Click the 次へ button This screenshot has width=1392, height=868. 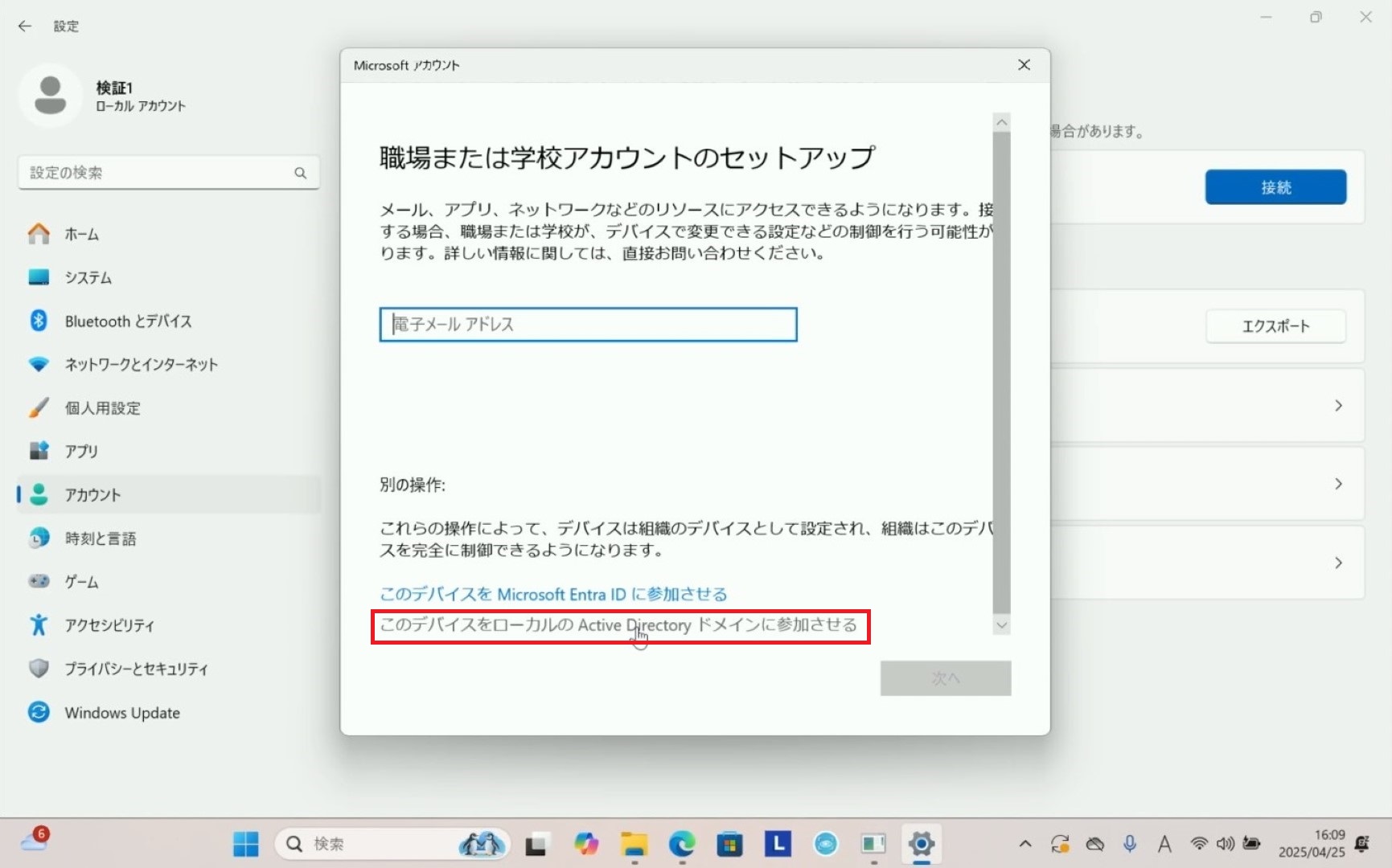tap(946, 678)
